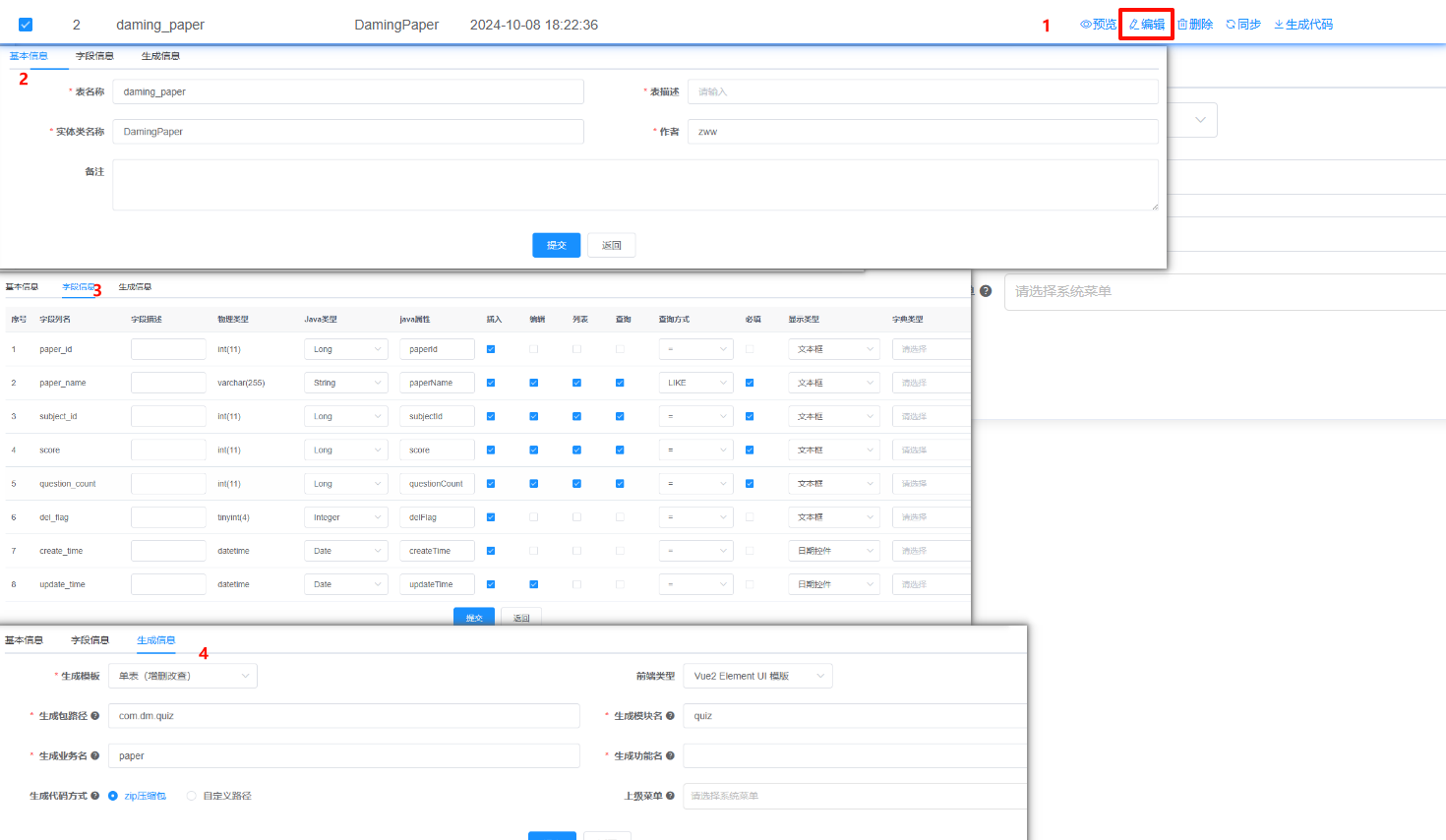
Task: Open 生成信息 tab above field table
Action: (x=135, y=287)
